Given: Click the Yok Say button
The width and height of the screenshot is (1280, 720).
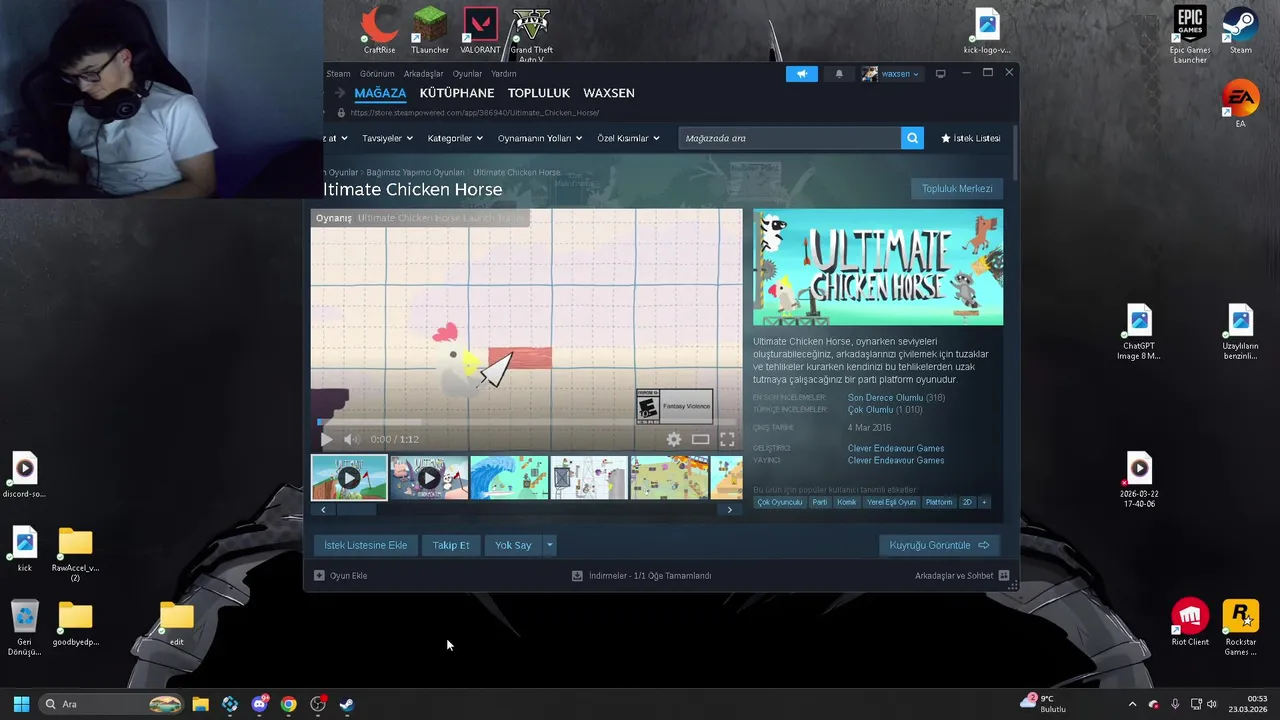Looking at the screenshot, I should click(513, 545).
